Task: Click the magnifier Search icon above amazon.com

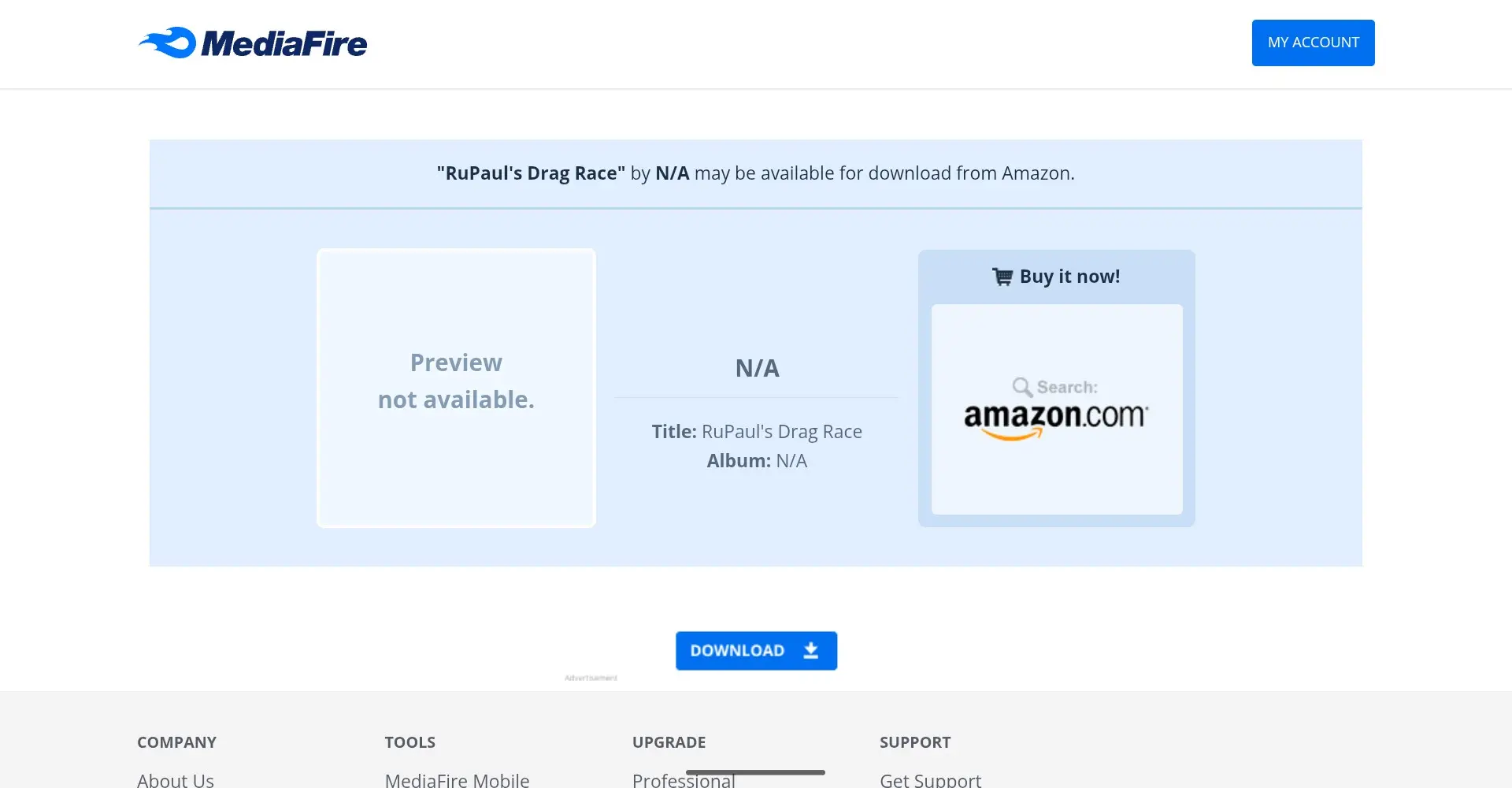Action: (x=1022, y=387)
